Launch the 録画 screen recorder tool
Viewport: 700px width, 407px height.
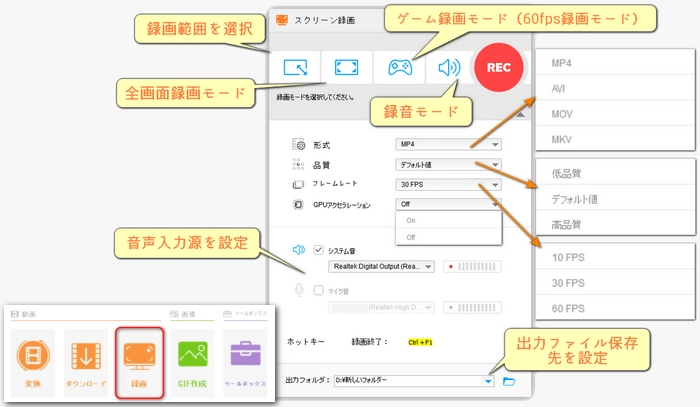[x=138, y=360]
